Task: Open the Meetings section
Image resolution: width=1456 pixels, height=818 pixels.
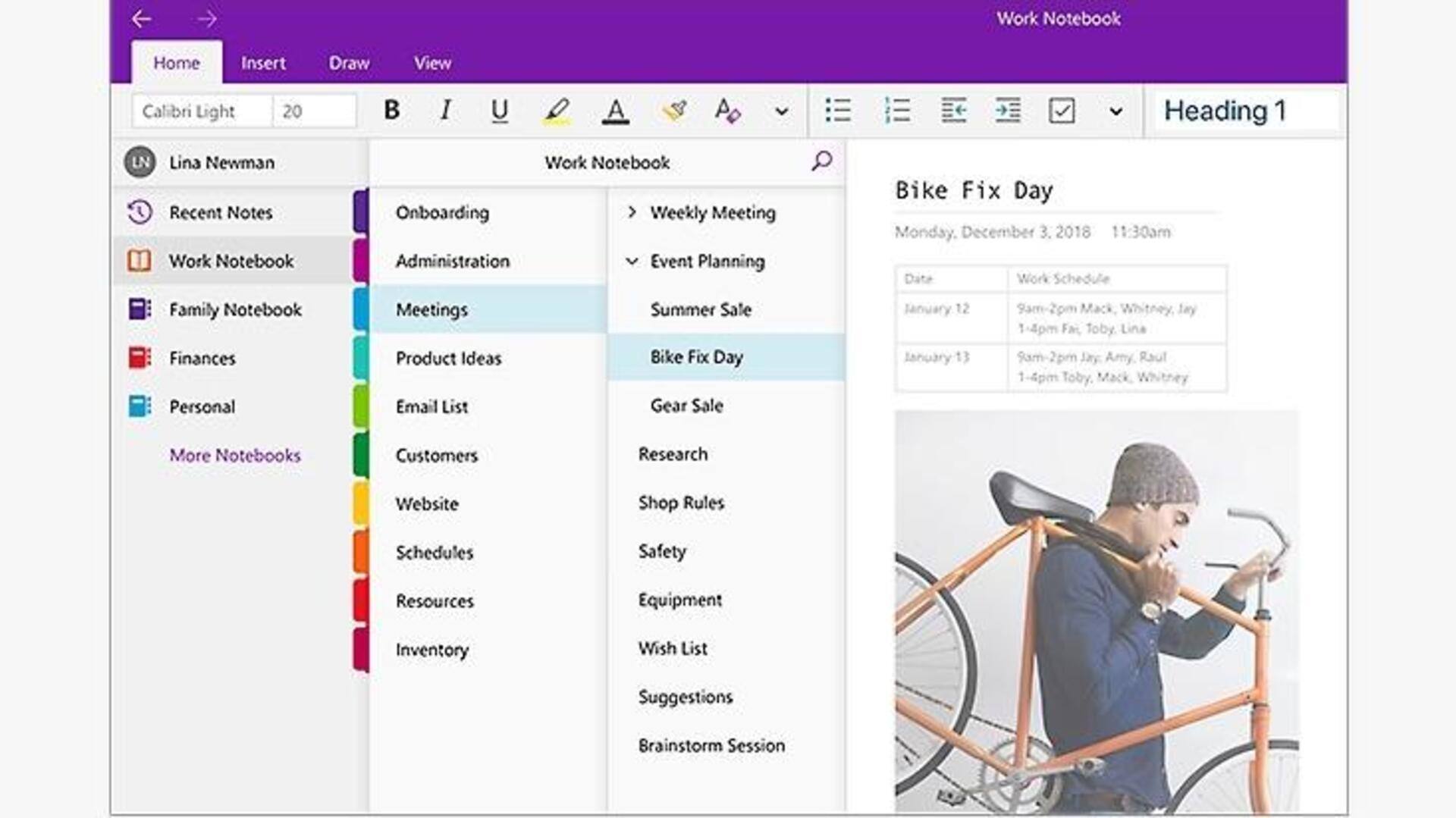Action: [x=488, y=309]
